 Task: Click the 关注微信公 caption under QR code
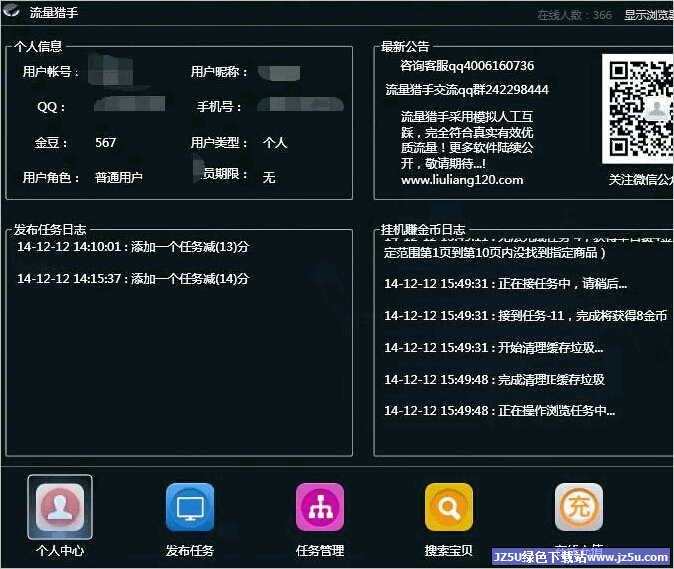(641, 179)
